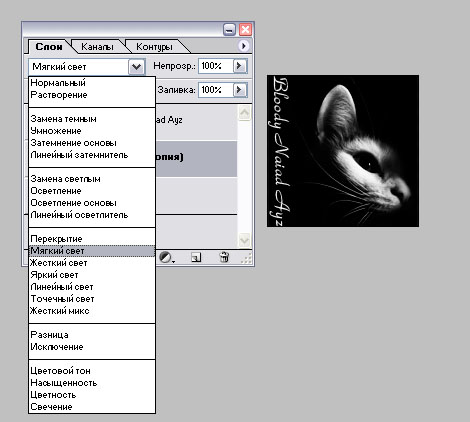Click layers list scrollbar down arrow

[x=244, y=240]
